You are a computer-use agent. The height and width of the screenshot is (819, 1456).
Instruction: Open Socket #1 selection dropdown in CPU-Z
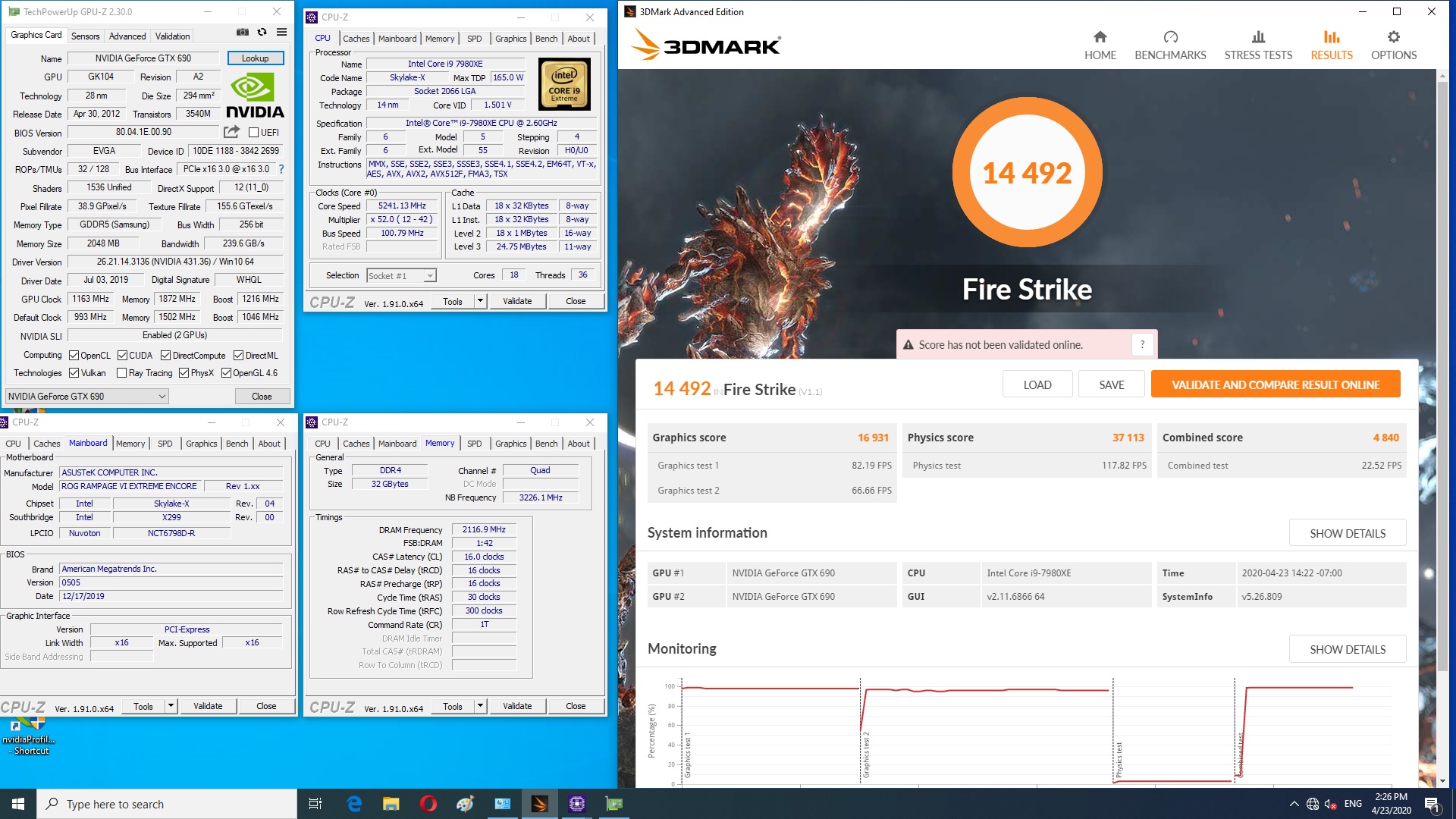click(x=401, y=276)
